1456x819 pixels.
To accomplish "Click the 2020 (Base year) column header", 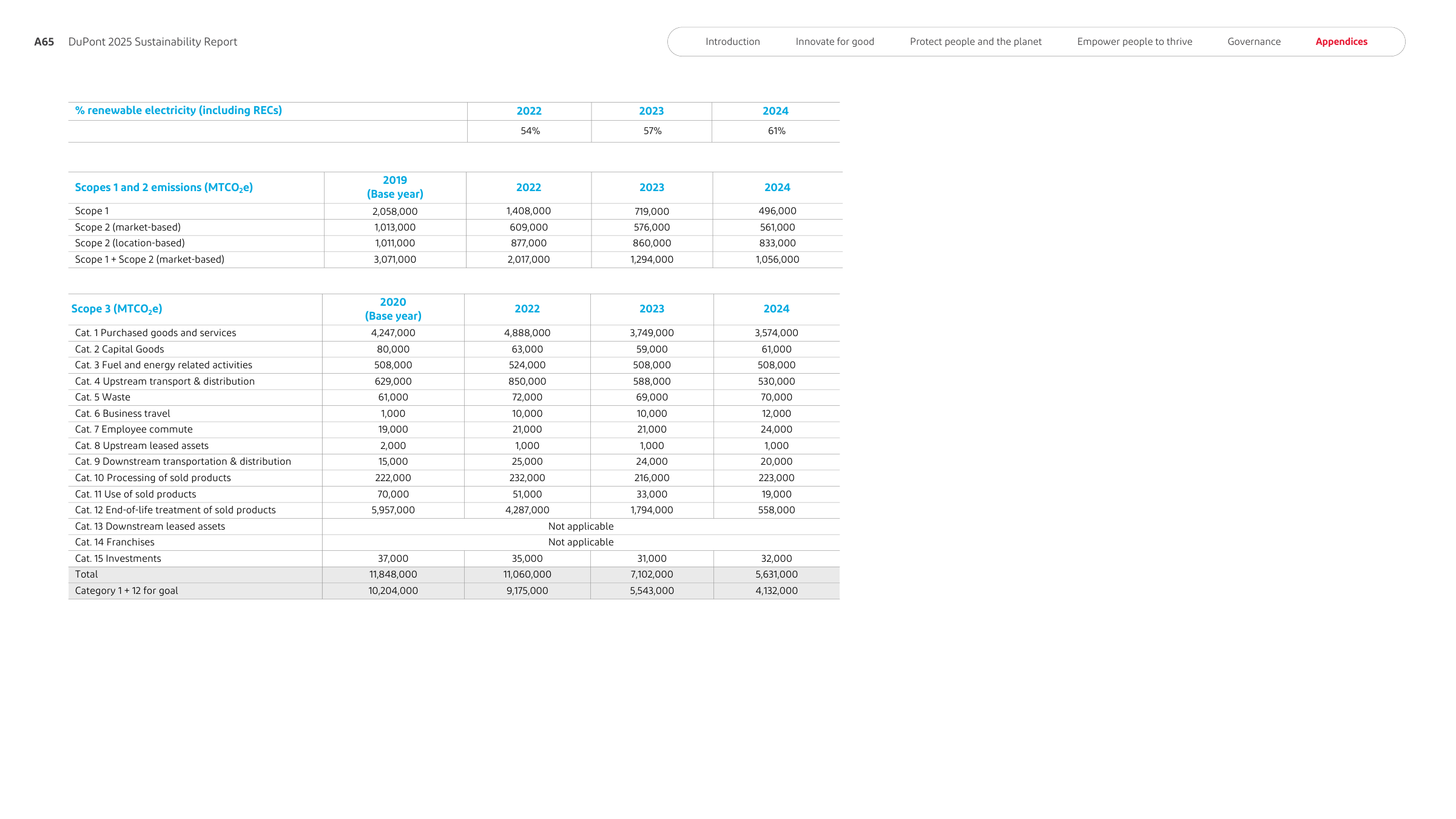I will 393,309.
